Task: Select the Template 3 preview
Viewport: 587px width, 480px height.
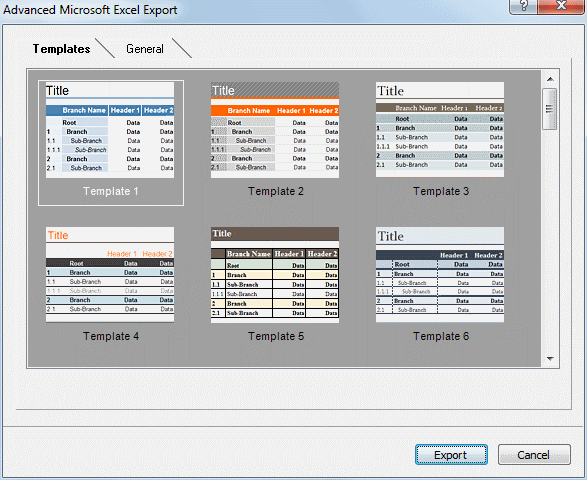Action: 440,130
